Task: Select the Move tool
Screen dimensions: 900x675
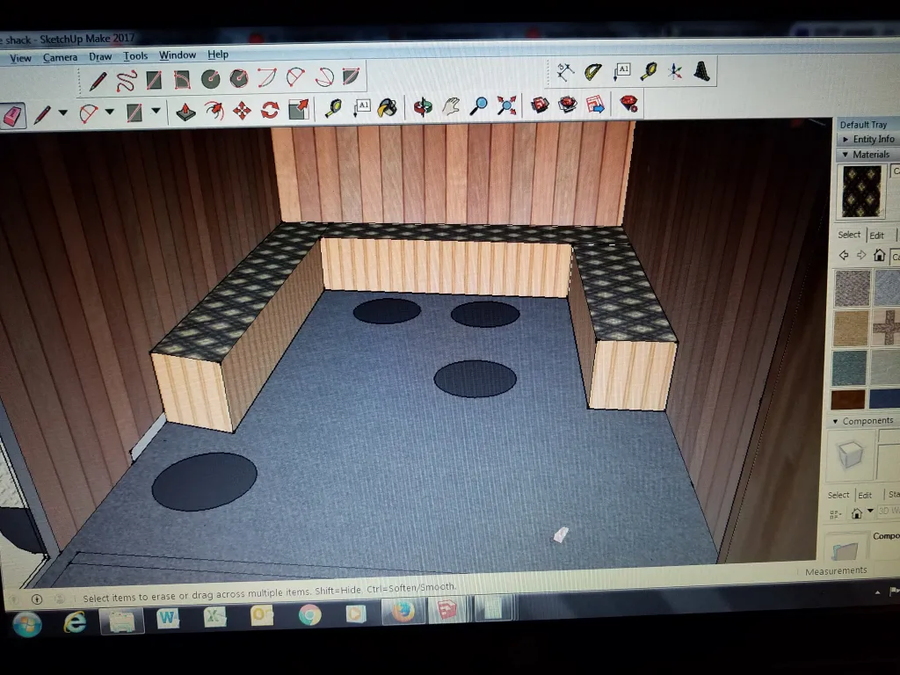Action: coord(242,110)
